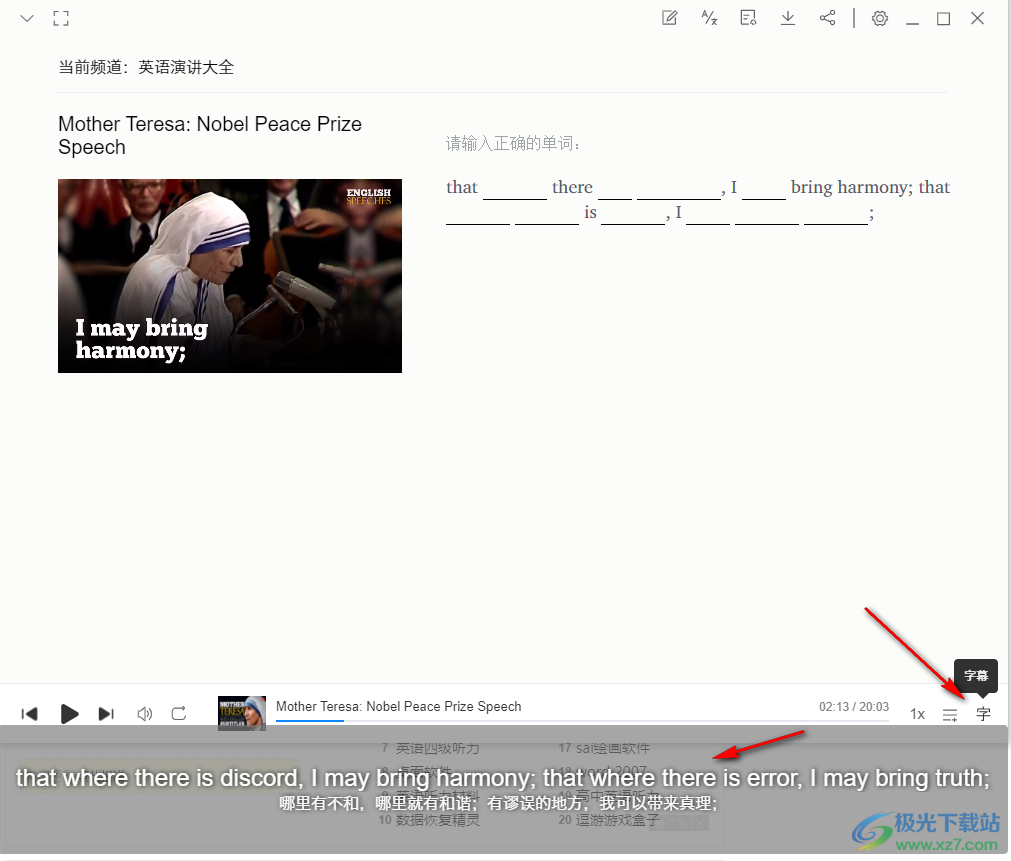Click the title 'Mother Teresa: Nobel Peace Prize Speech' in player bar
The width and height of the screenshot is (1011, 861).
(x=398, y=706)
